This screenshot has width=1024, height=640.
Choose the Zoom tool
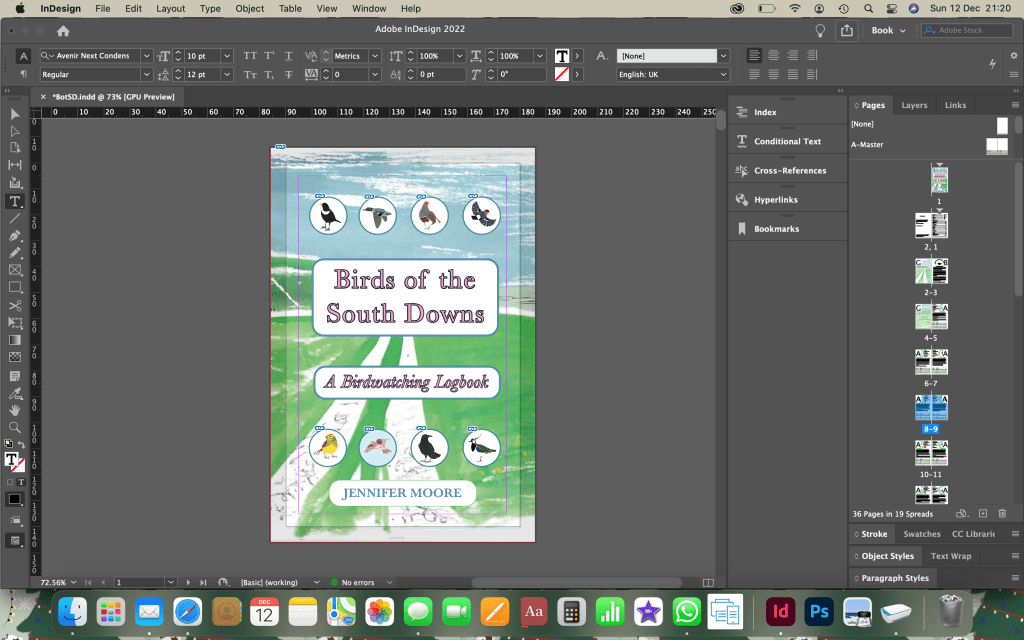15,427
